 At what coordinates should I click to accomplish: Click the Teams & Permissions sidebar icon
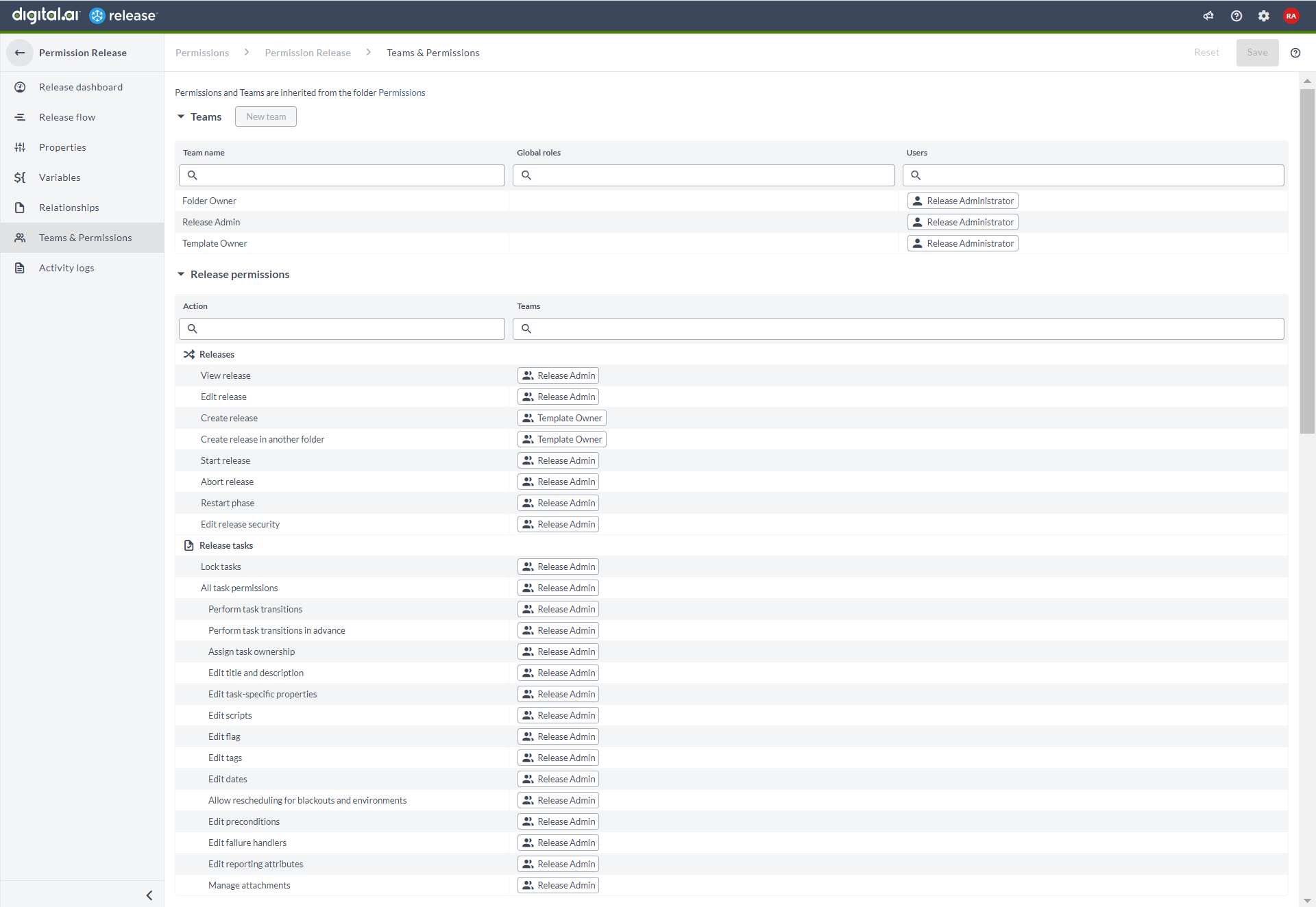21,237
